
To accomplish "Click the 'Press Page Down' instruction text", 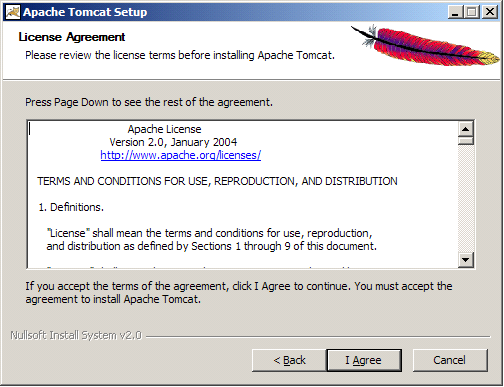I will click(149, 102).
